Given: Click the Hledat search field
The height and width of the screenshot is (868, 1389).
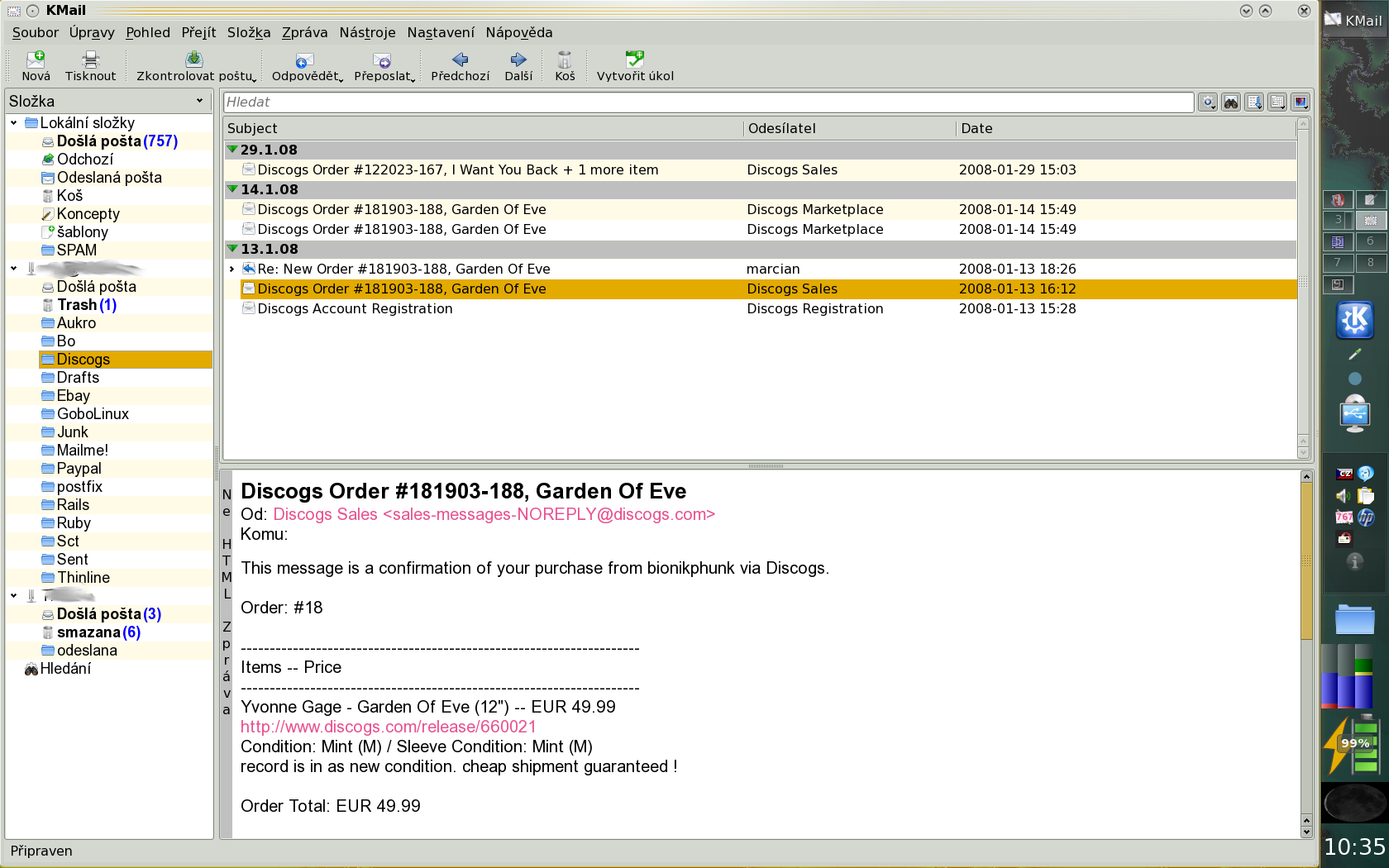Looking at the screenshot, I should 709,103.
